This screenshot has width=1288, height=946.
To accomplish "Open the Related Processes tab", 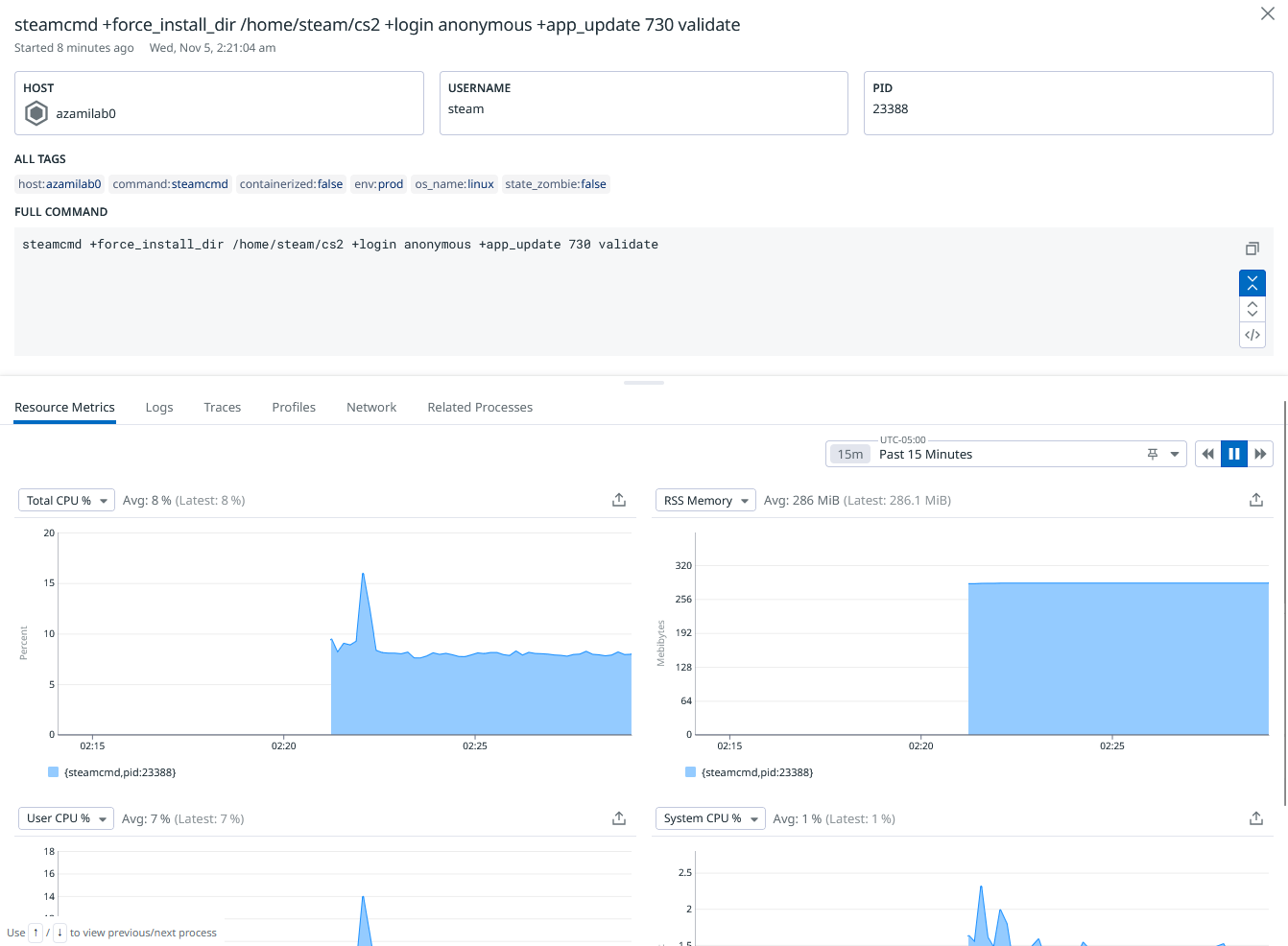I will (480, 407).
